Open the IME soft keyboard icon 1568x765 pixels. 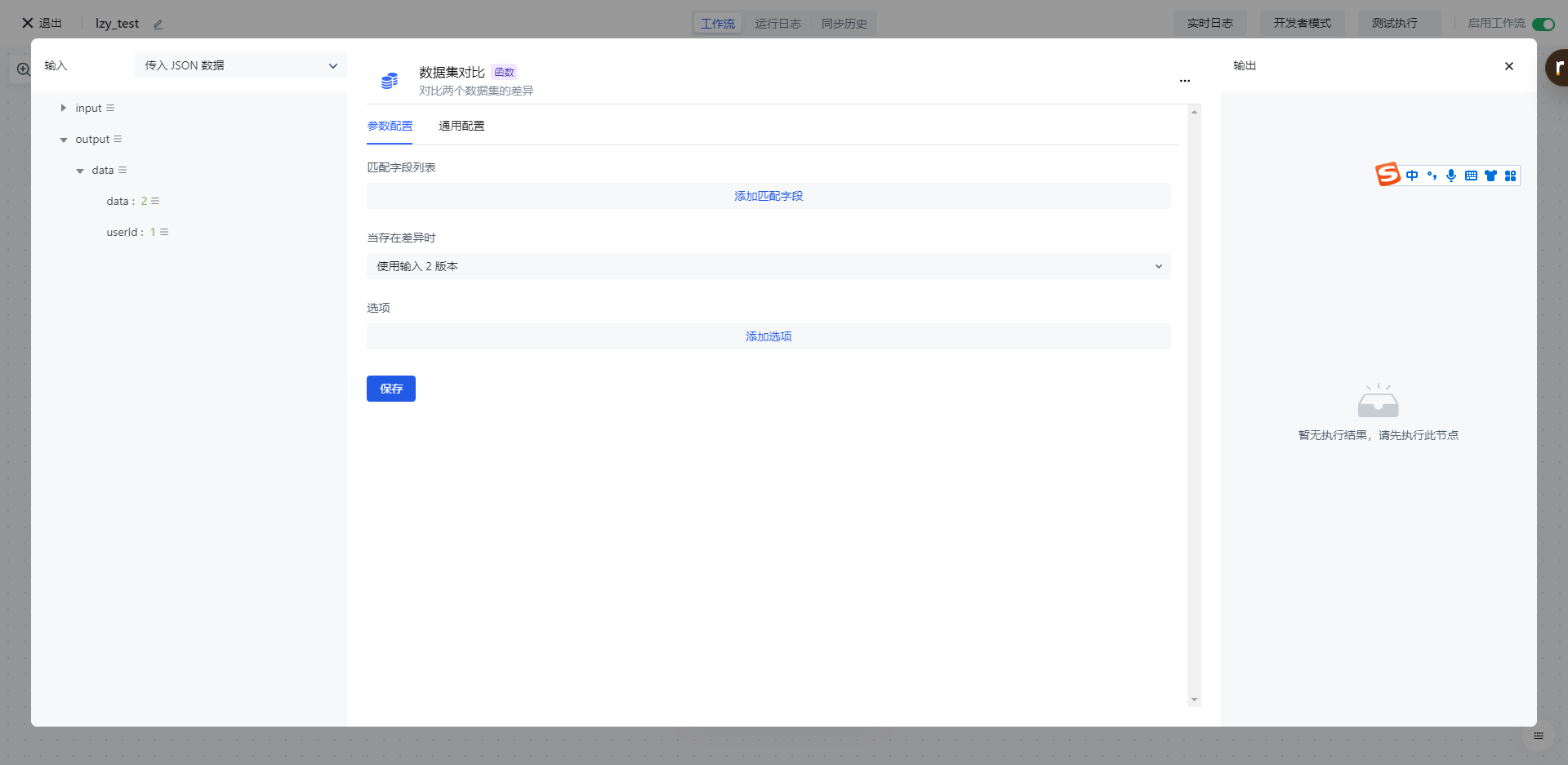pyautogui.click(x=1471, y=176)
